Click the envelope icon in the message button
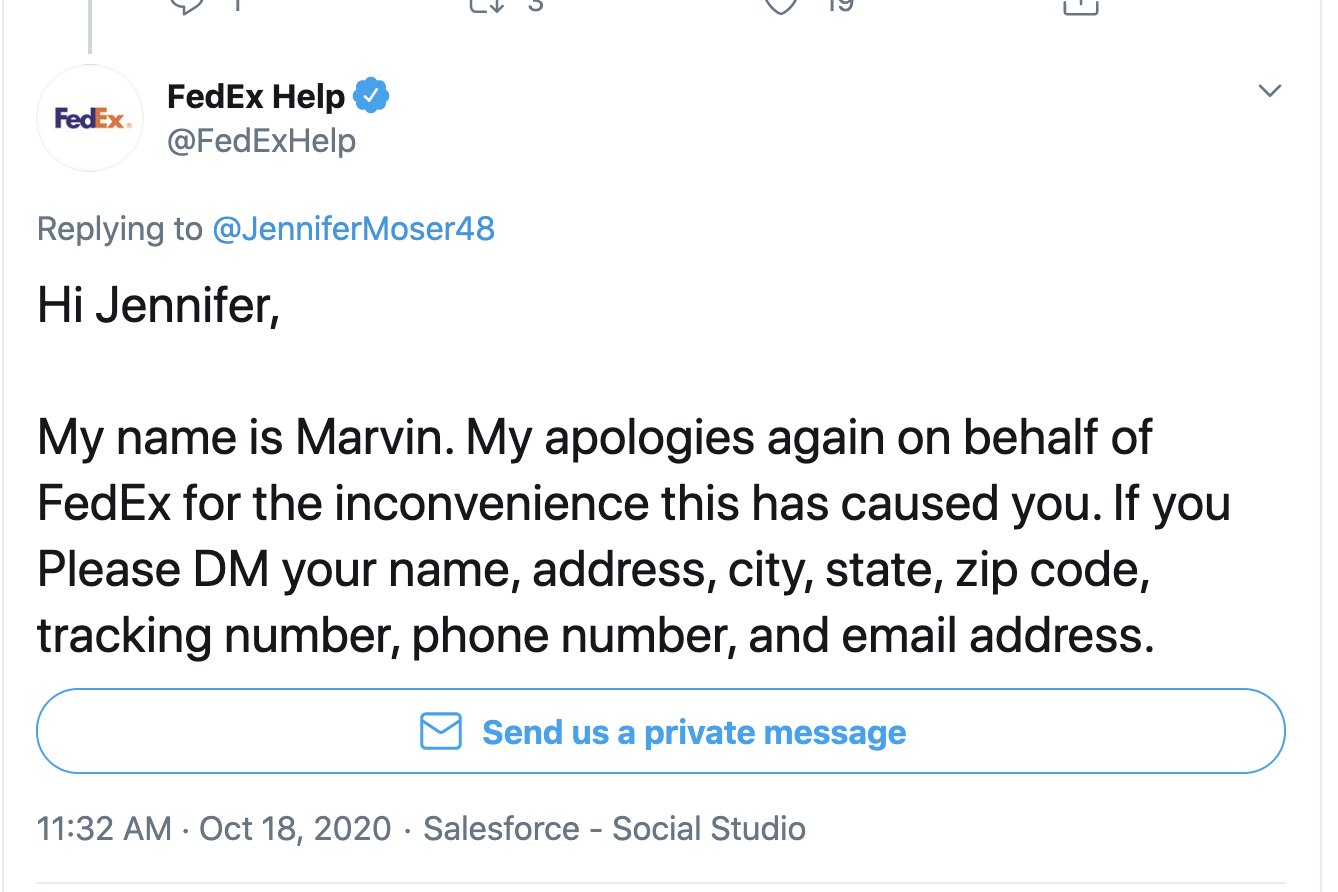 click(x=441, y=731)
